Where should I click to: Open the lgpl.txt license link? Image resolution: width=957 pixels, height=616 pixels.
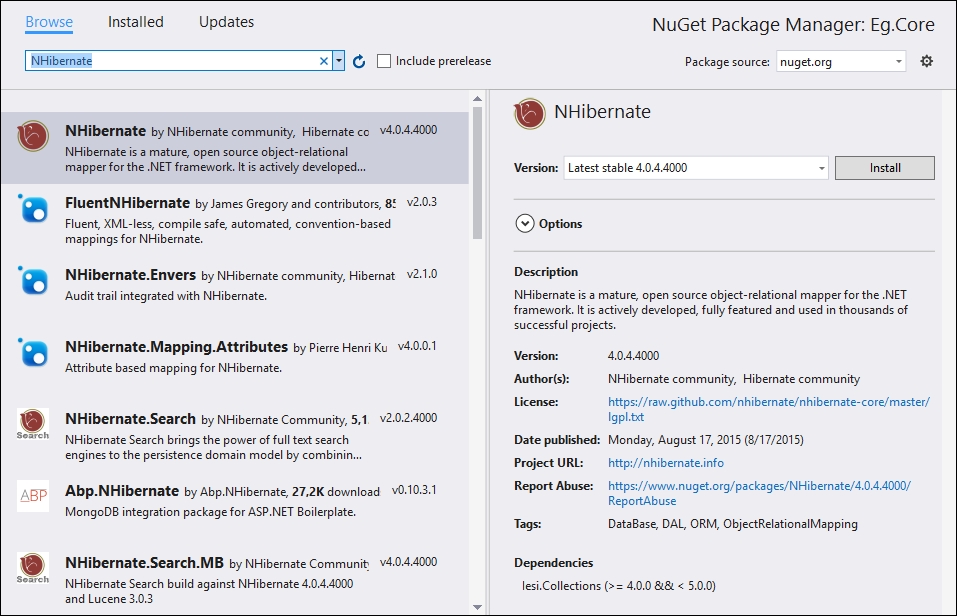[x=768, y=409]
